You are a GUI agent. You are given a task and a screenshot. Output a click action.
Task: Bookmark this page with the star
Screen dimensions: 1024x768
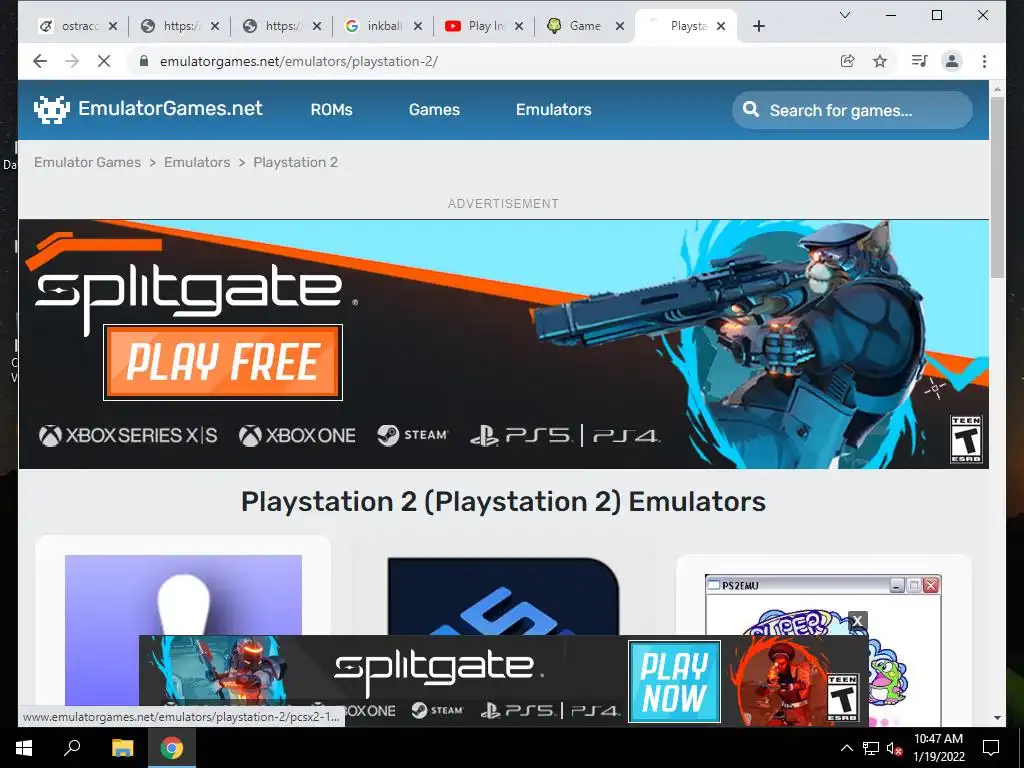click(x=880, y=61)
